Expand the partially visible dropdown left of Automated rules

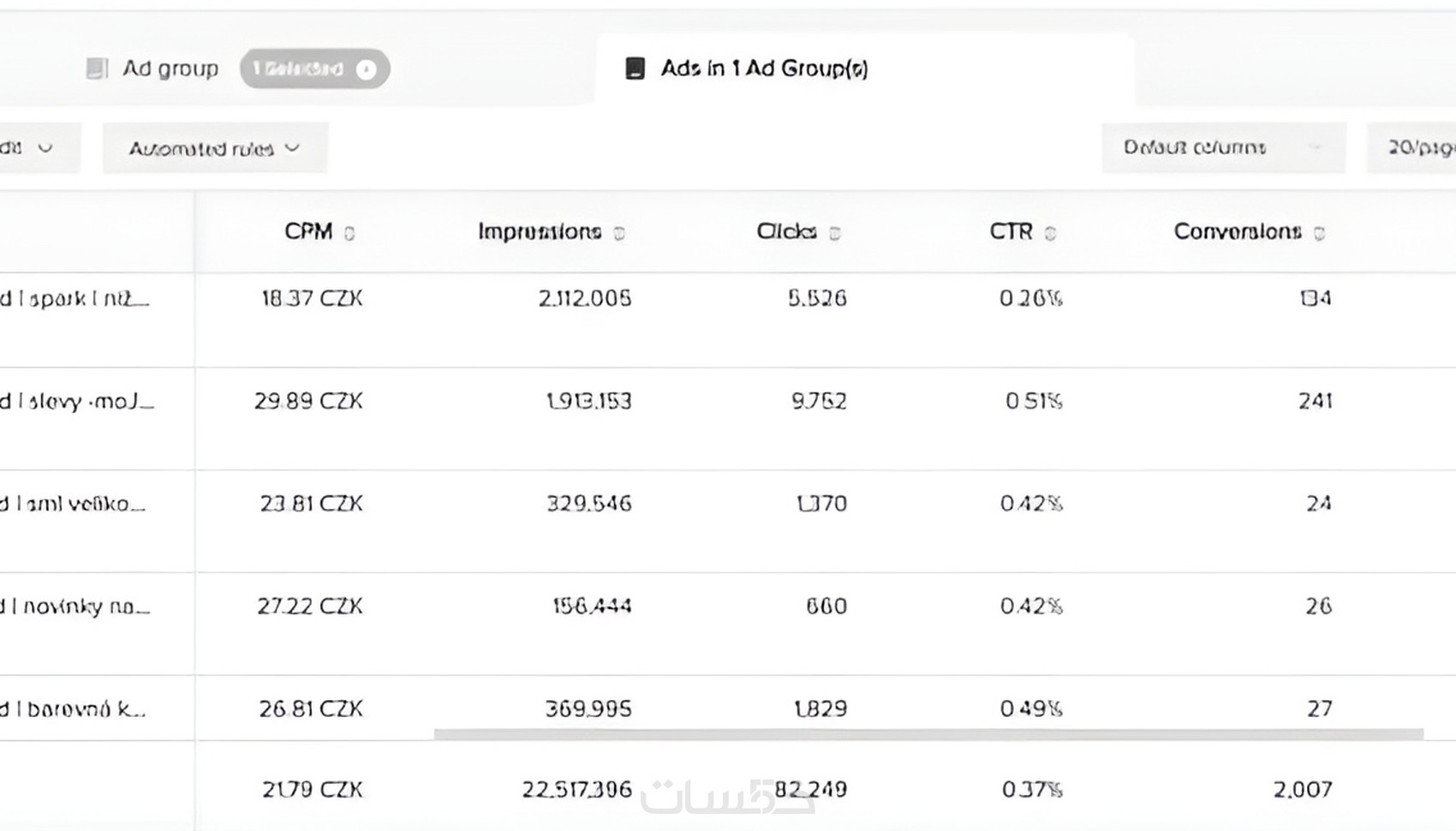33,147
